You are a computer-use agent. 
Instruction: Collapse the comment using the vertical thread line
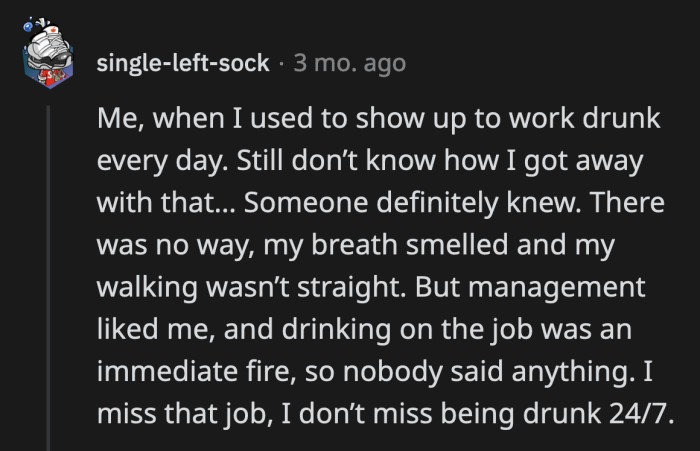tap(45, 270)
